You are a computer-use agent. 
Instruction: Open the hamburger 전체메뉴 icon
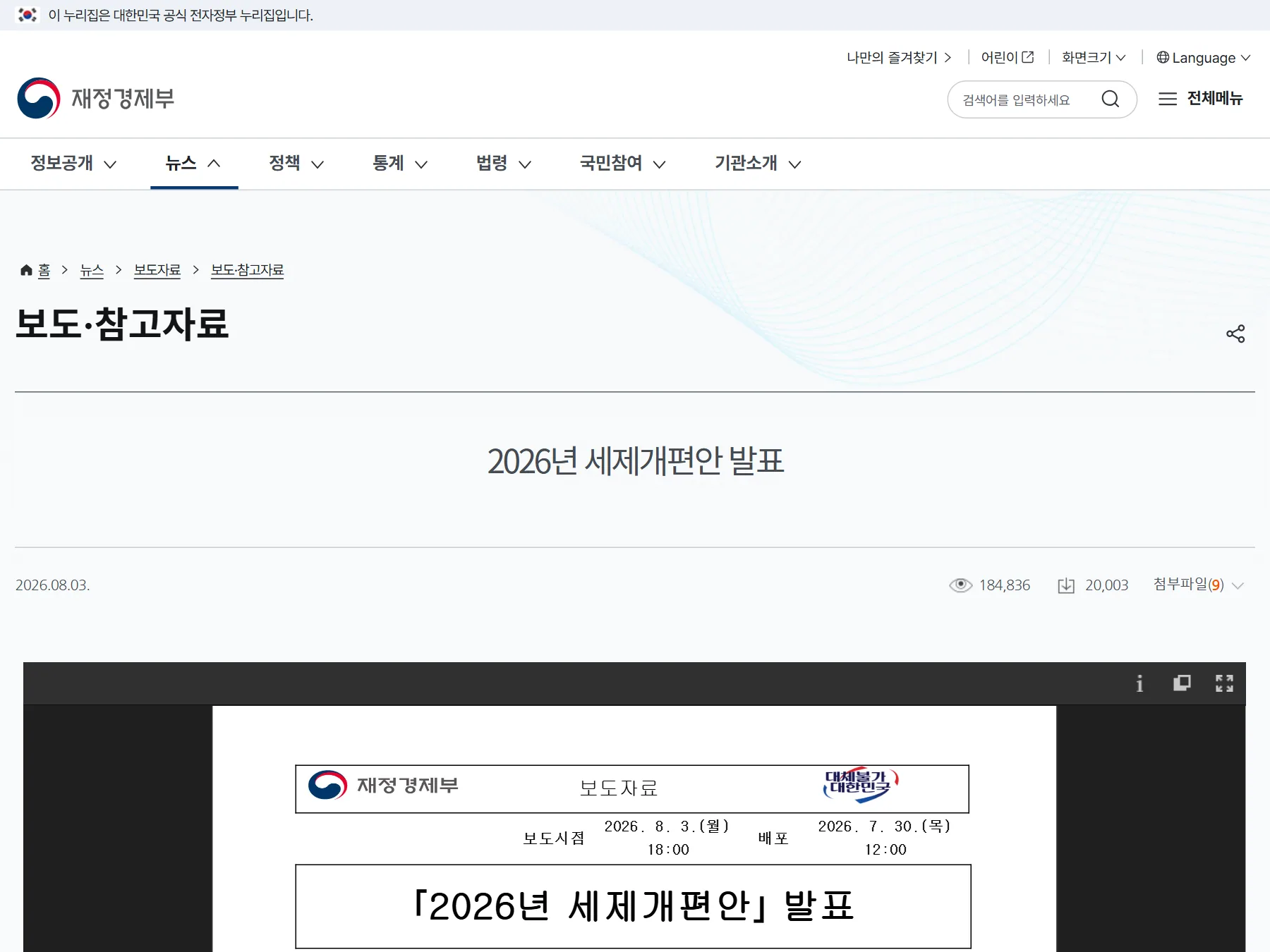coord(1168,99)
